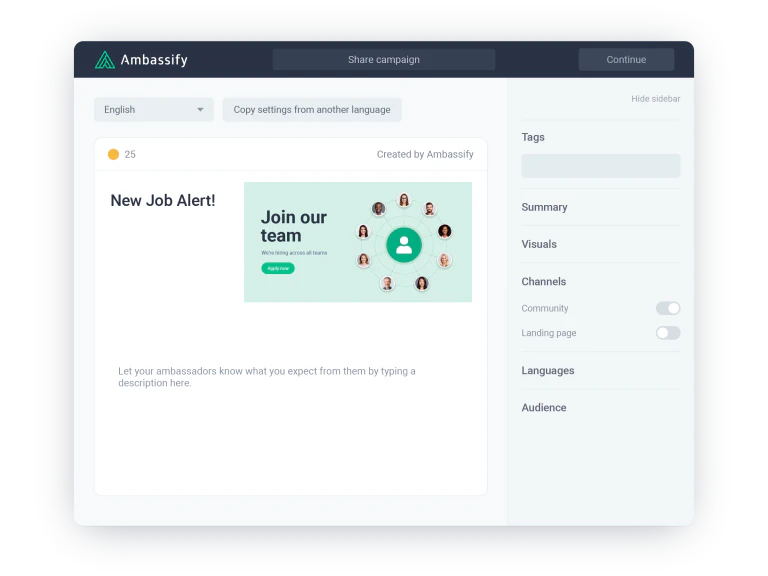Click the 25 points value
This screenshot has height=576, width=768.
pos(130,154)
